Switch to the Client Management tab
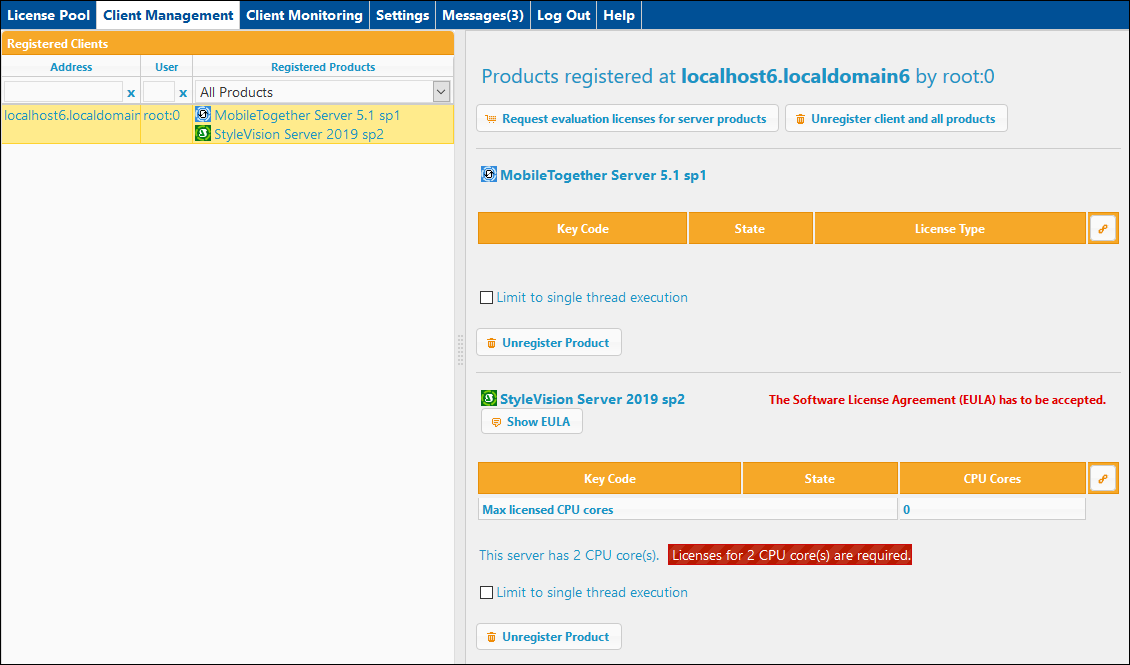This screenshot has width=1130, height=665. [x=169, y=15]
